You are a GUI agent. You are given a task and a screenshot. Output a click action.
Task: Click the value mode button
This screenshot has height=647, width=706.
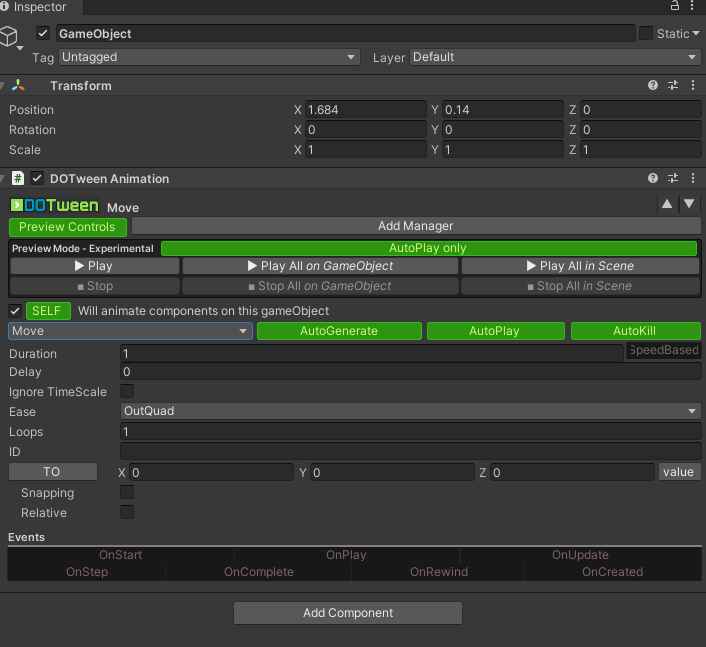pyautogui.click(x=679, y=472)
